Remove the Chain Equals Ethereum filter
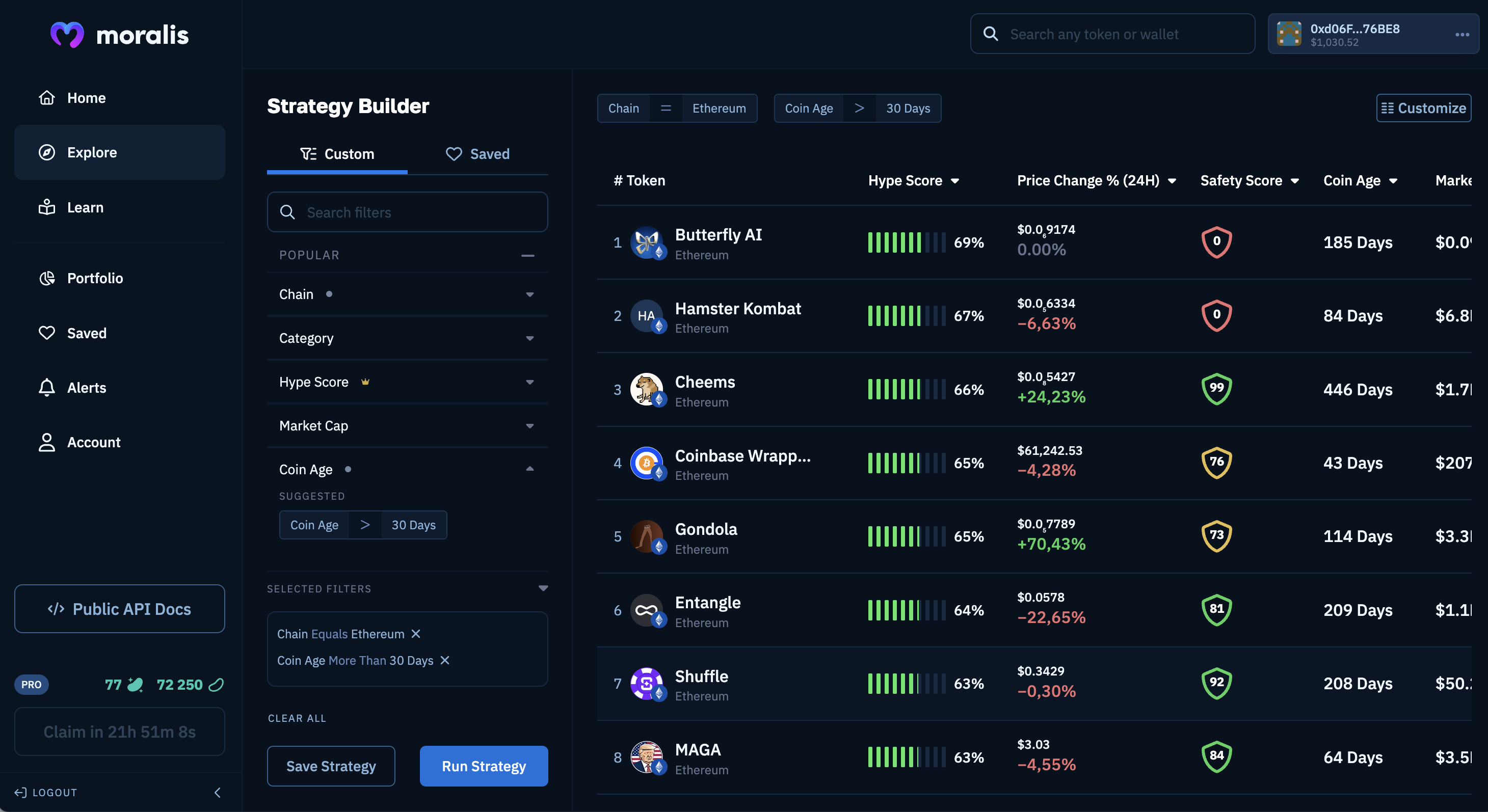Image resolution: width=1488 pixels, height=812 pixels. coord(416,634)
